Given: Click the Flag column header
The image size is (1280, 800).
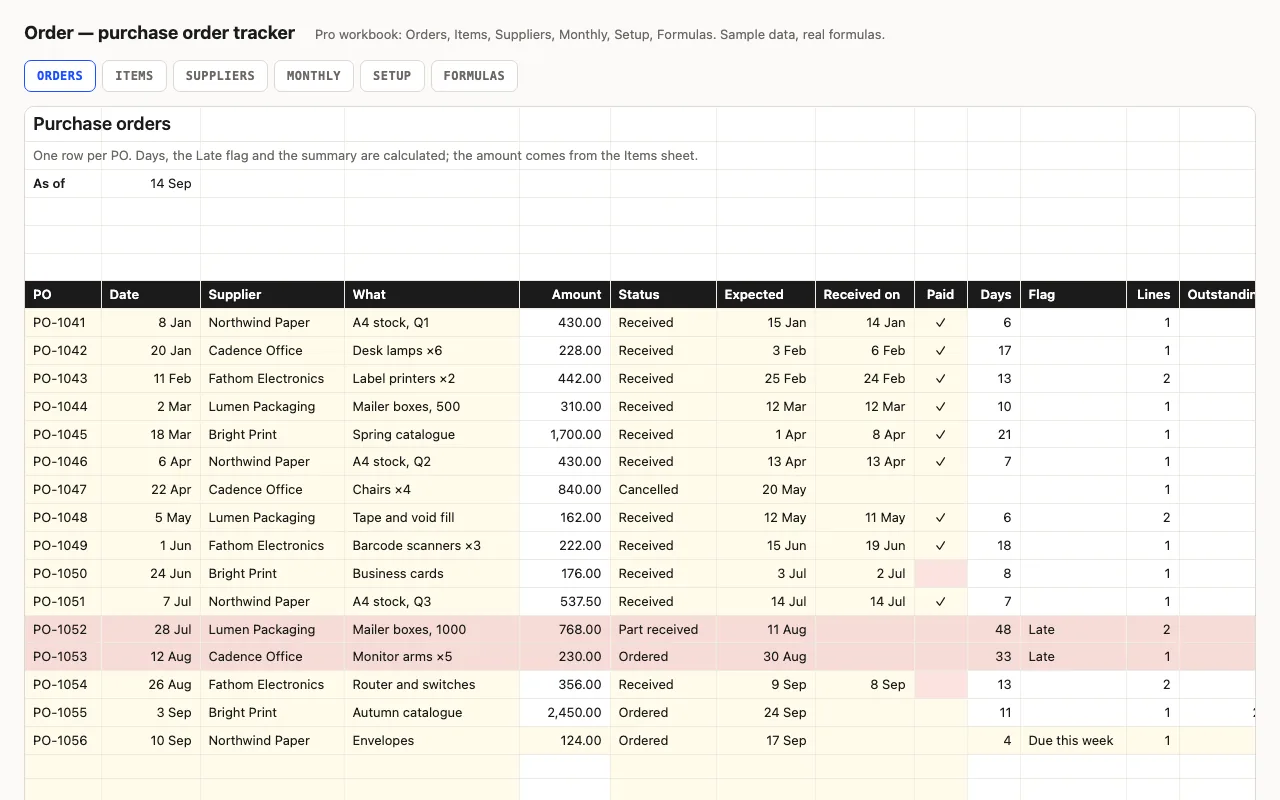Looking at the screenshot, I should [1073, 295].
